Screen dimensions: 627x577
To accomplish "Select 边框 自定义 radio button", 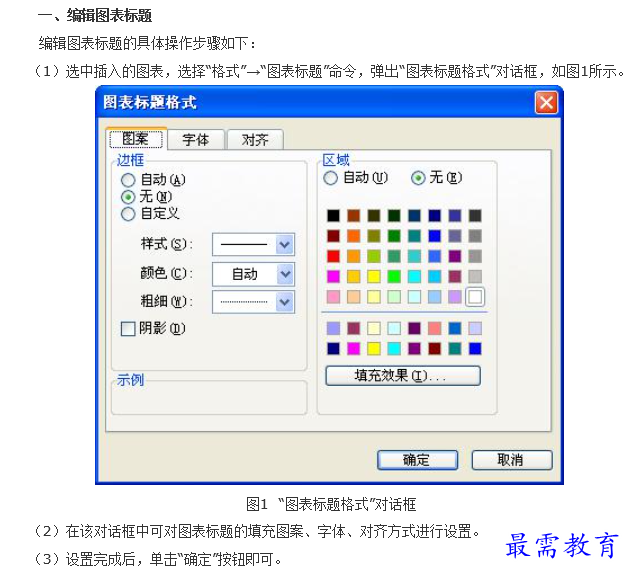I will [x=128, y=214].
